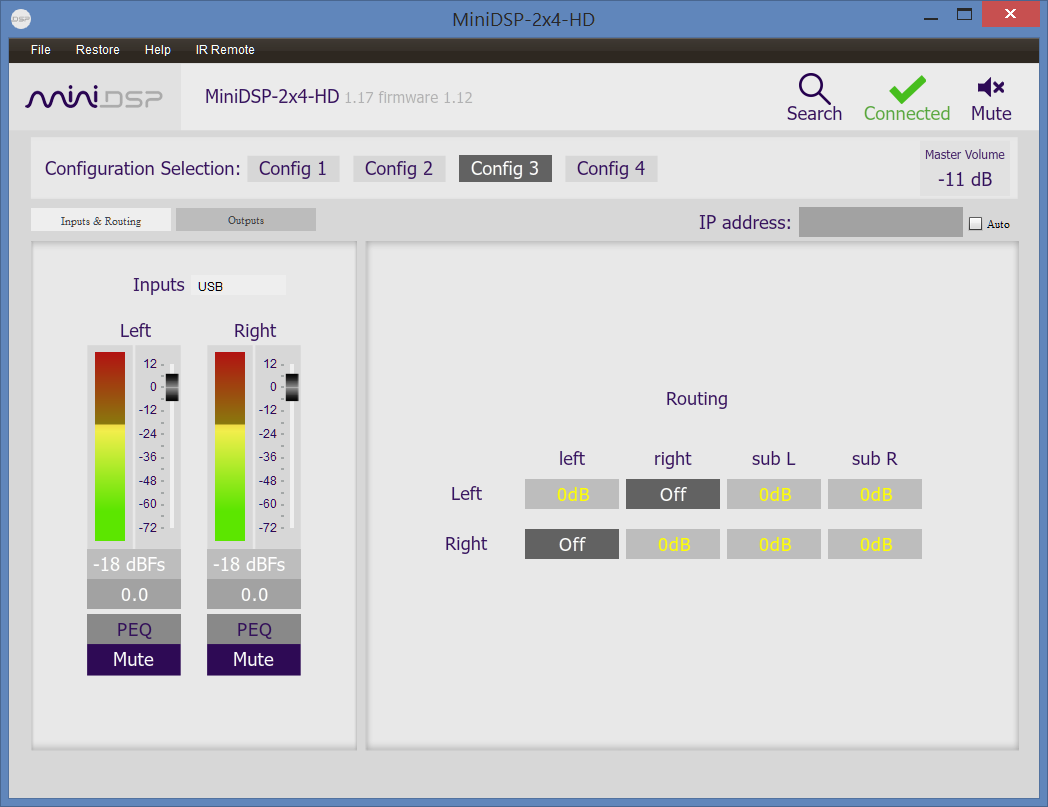Click the green Connected checkmark icon
Image resolution: width=1048 pixels, height=807 pixels.
[x=907, y=89]
